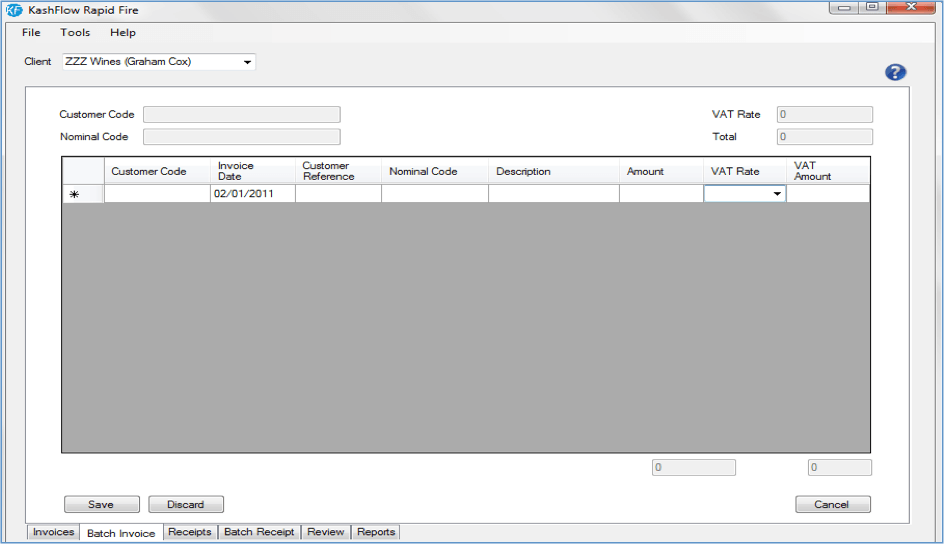Expand the VAT Rate dropdown in grid row
944x544 pixels.
pyautogui.click(x=776, y=194)
